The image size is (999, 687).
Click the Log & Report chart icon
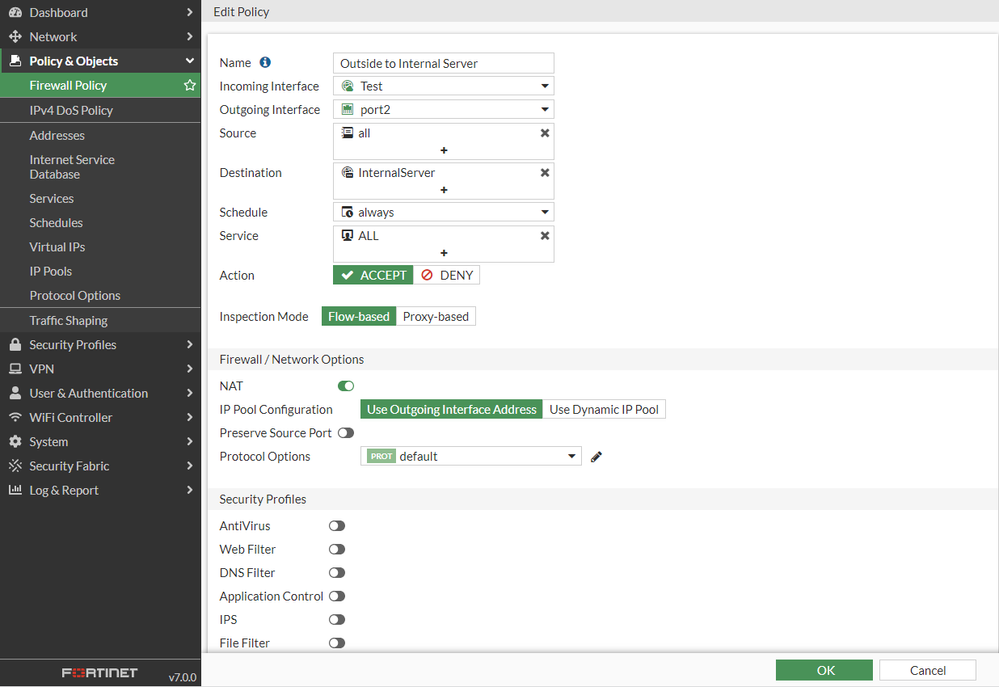(x=15, y=489)
